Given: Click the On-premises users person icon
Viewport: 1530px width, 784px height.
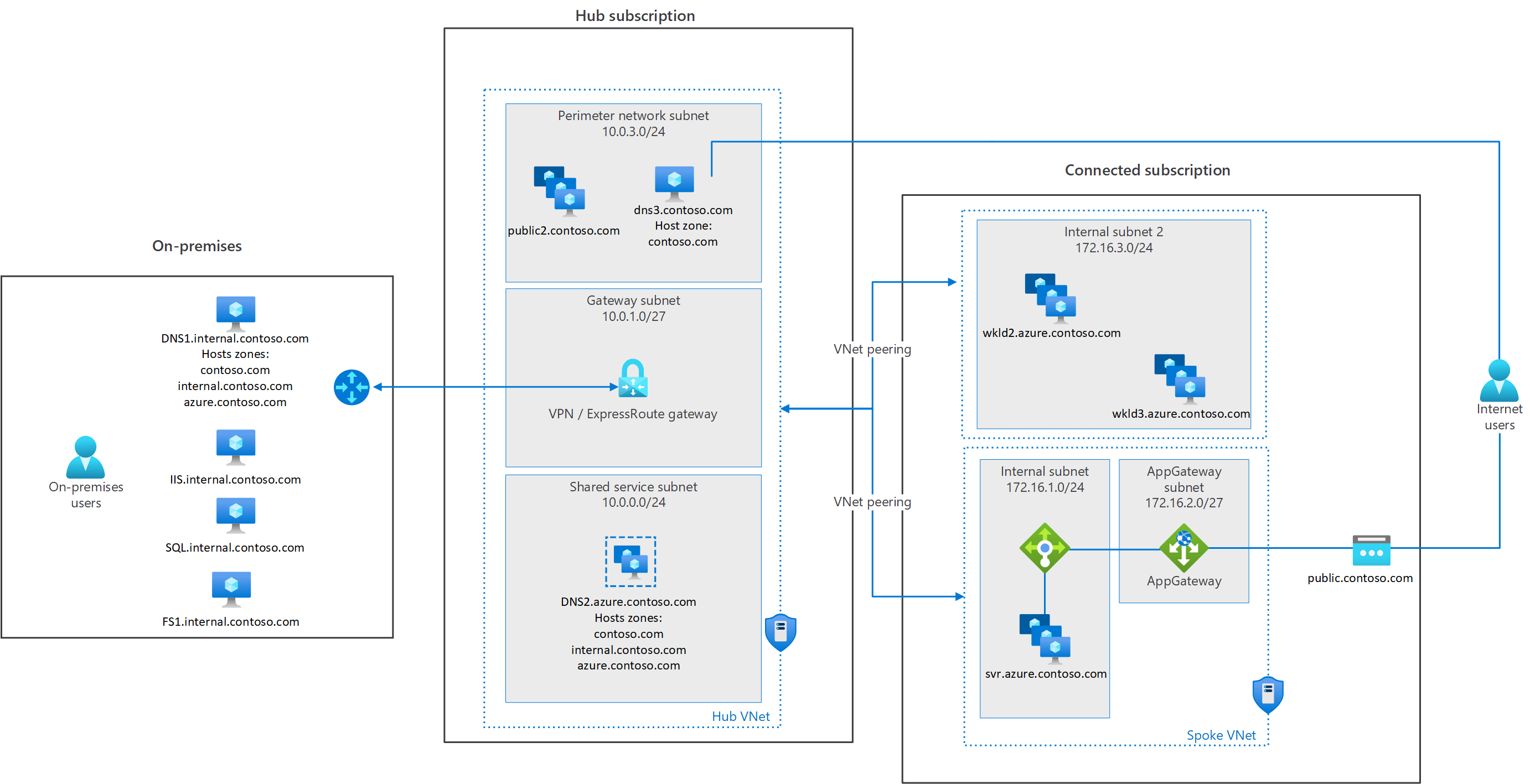Looking at the screenshot, I should [86, 458].
